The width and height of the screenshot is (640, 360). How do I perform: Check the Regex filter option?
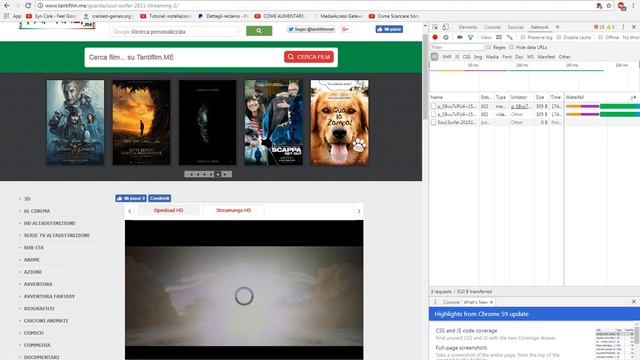point(489,47)
